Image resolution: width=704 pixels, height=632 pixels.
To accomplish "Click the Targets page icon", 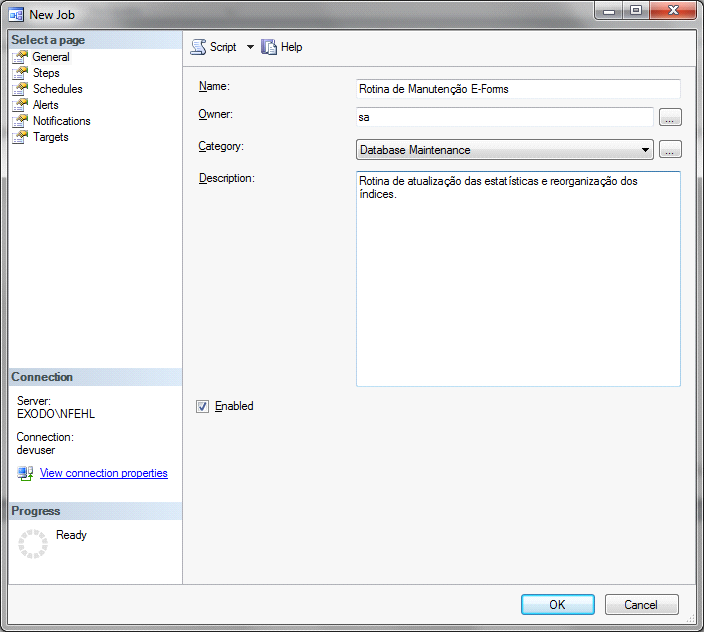I will click(20, 137).
